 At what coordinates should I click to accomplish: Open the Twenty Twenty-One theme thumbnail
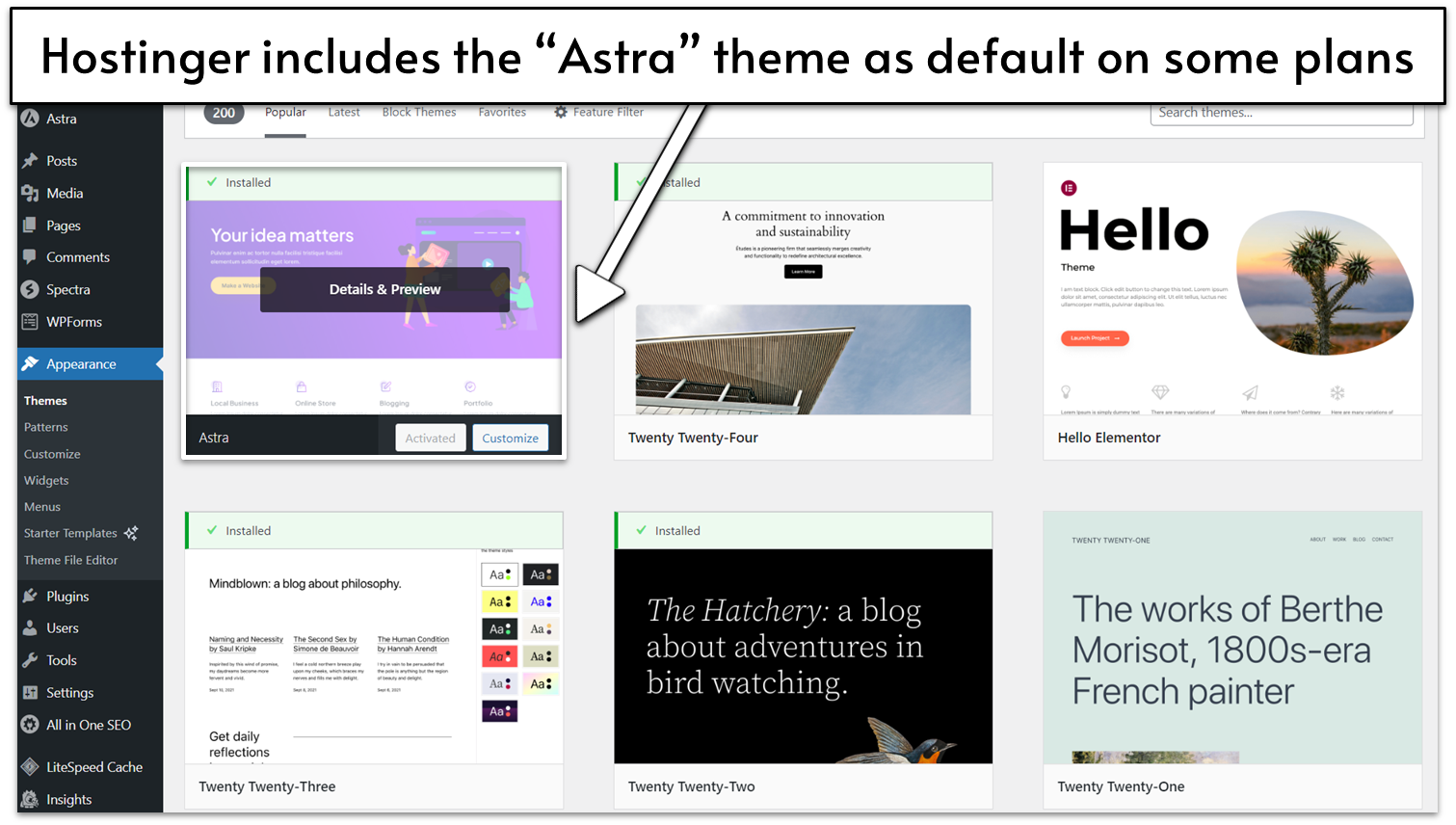[1232, 638]
